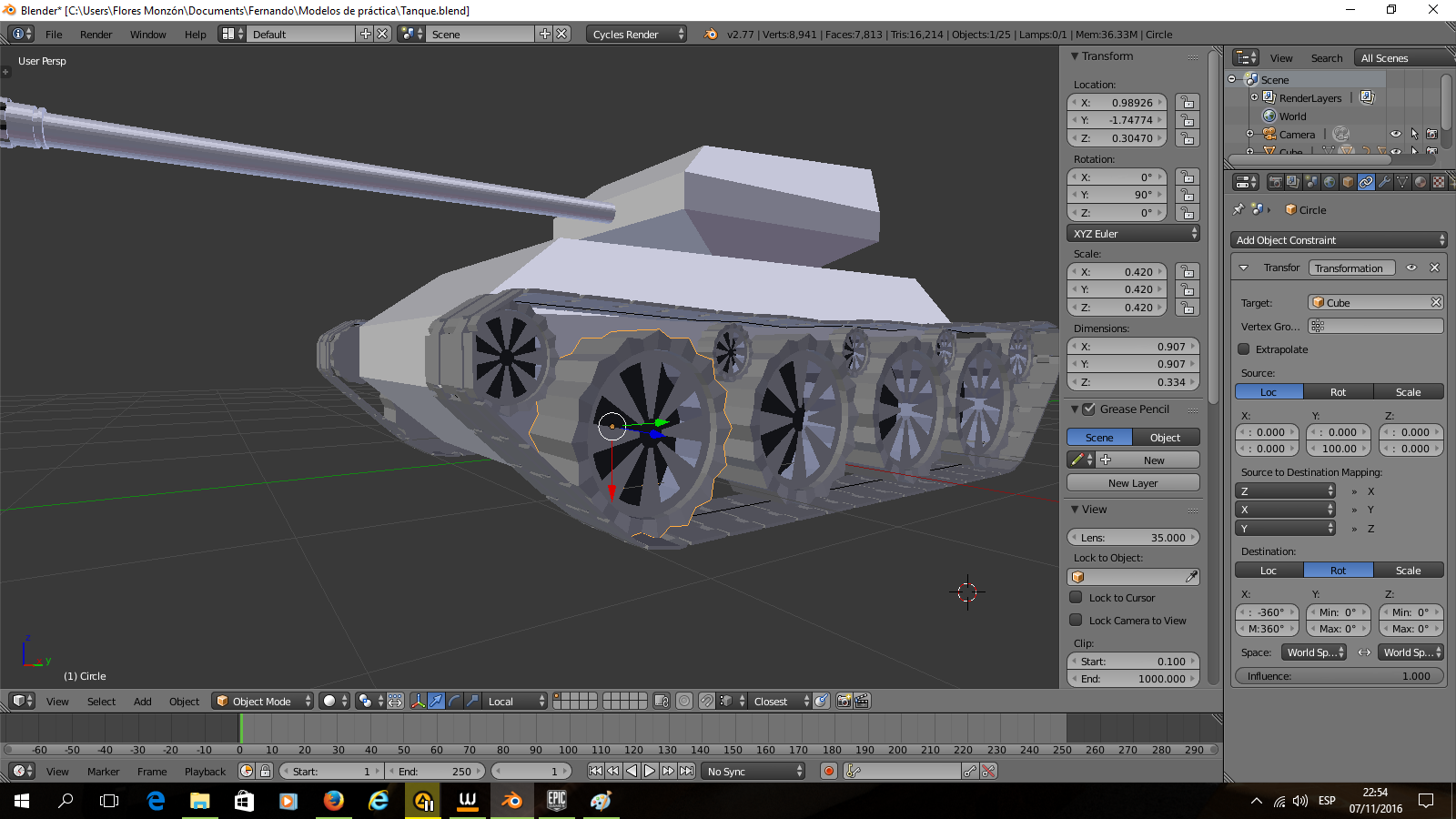Open the Object Mode dropdown
Viewport: 1456px width, 819px height.
point(263,701)
